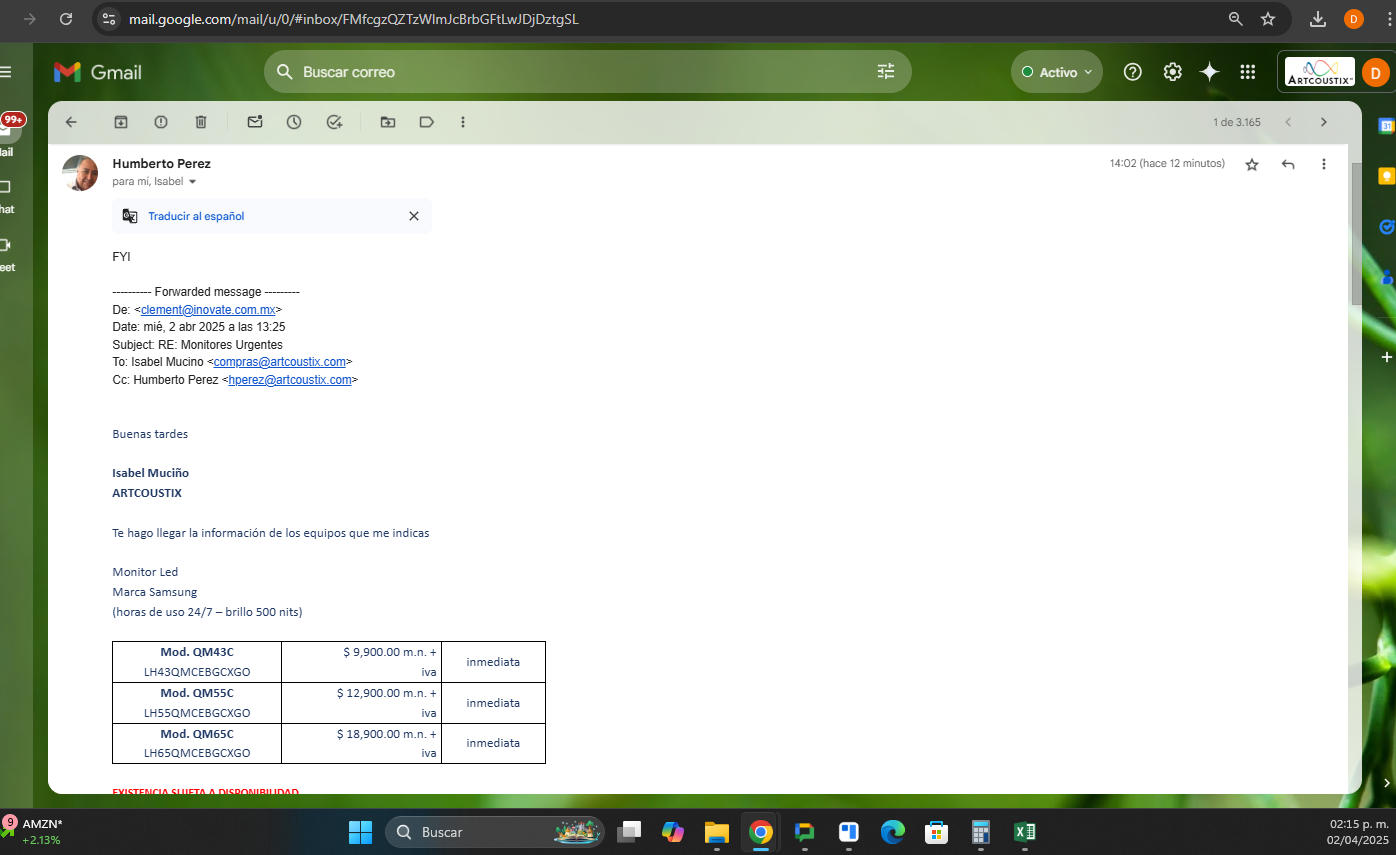Open Chat in the left sidebar
The width and height of the screenshot is (1396, 855).
point(6,196)
